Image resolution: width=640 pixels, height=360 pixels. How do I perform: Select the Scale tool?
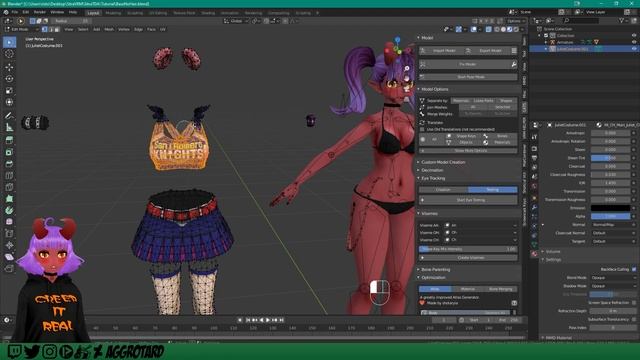(x=9, y=91)
